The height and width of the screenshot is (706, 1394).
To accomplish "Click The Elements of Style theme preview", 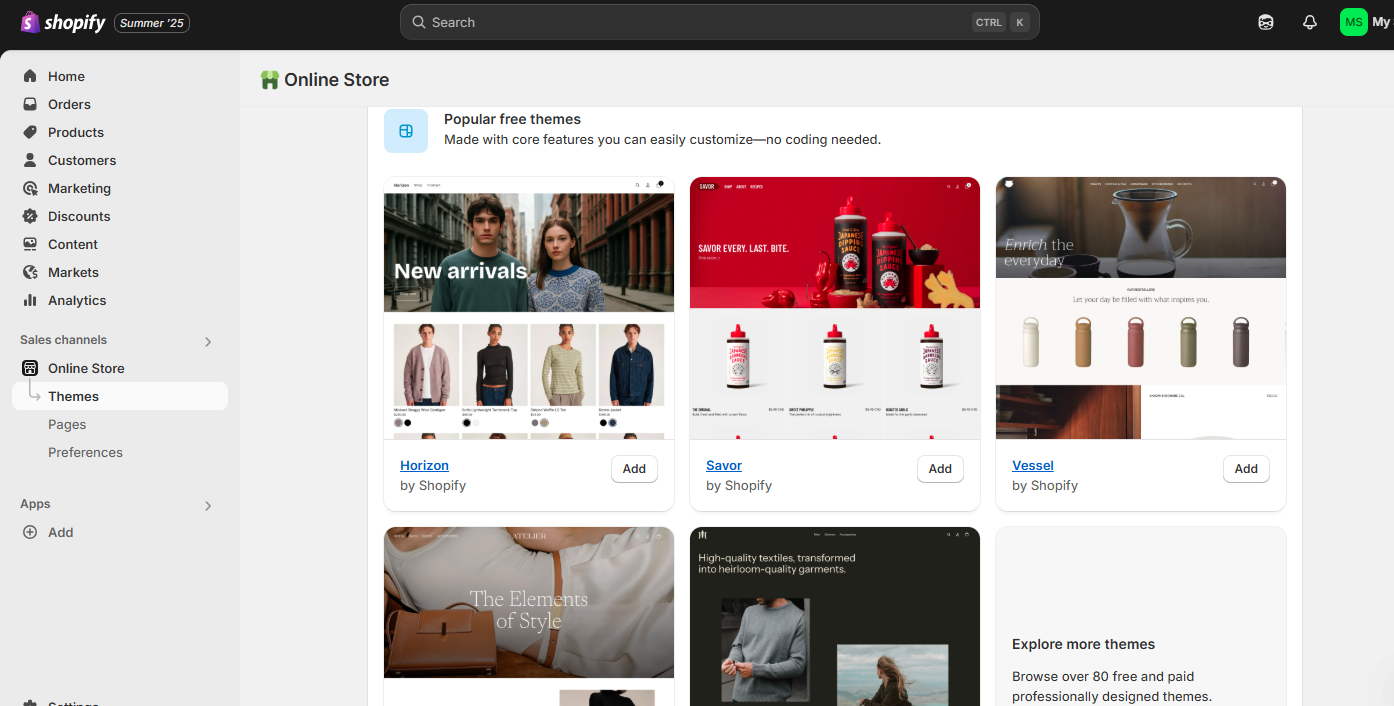I will pyautogui.click(x=529, y=616).
